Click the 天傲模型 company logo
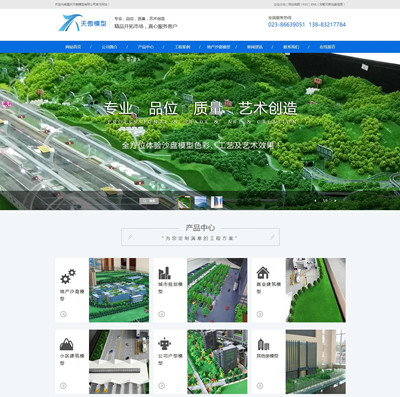400x397 pixels. point(83,23)
